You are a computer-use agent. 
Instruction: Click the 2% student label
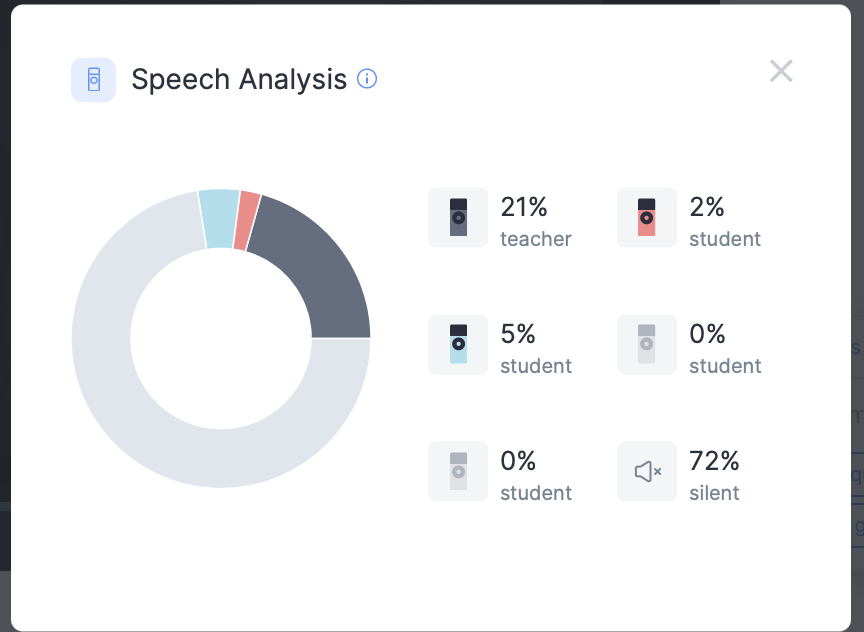[x=724, y=222]
